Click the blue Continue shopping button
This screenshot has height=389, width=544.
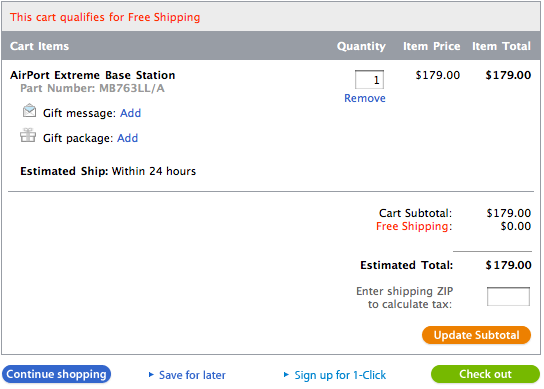(57, 374)
